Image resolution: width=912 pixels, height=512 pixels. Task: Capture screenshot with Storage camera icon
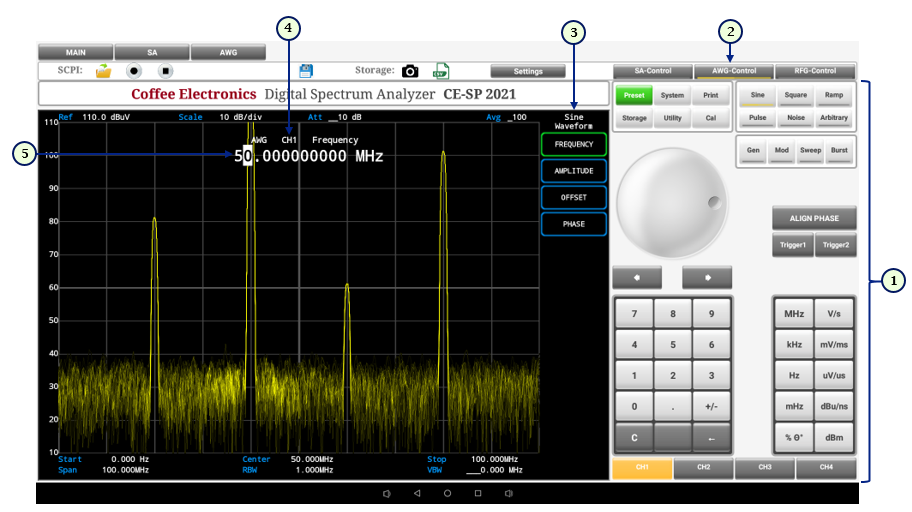410,71
